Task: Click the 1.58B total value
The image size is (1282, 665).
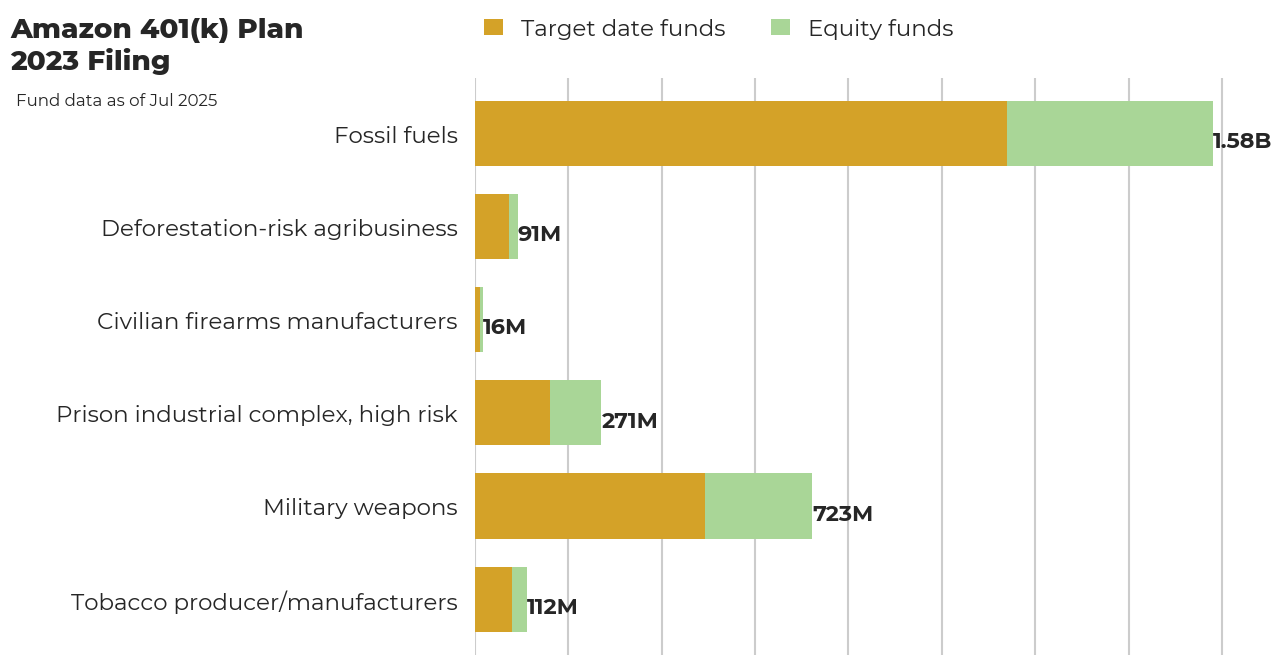Action: pyautogui.click(x=1241, y=141)
